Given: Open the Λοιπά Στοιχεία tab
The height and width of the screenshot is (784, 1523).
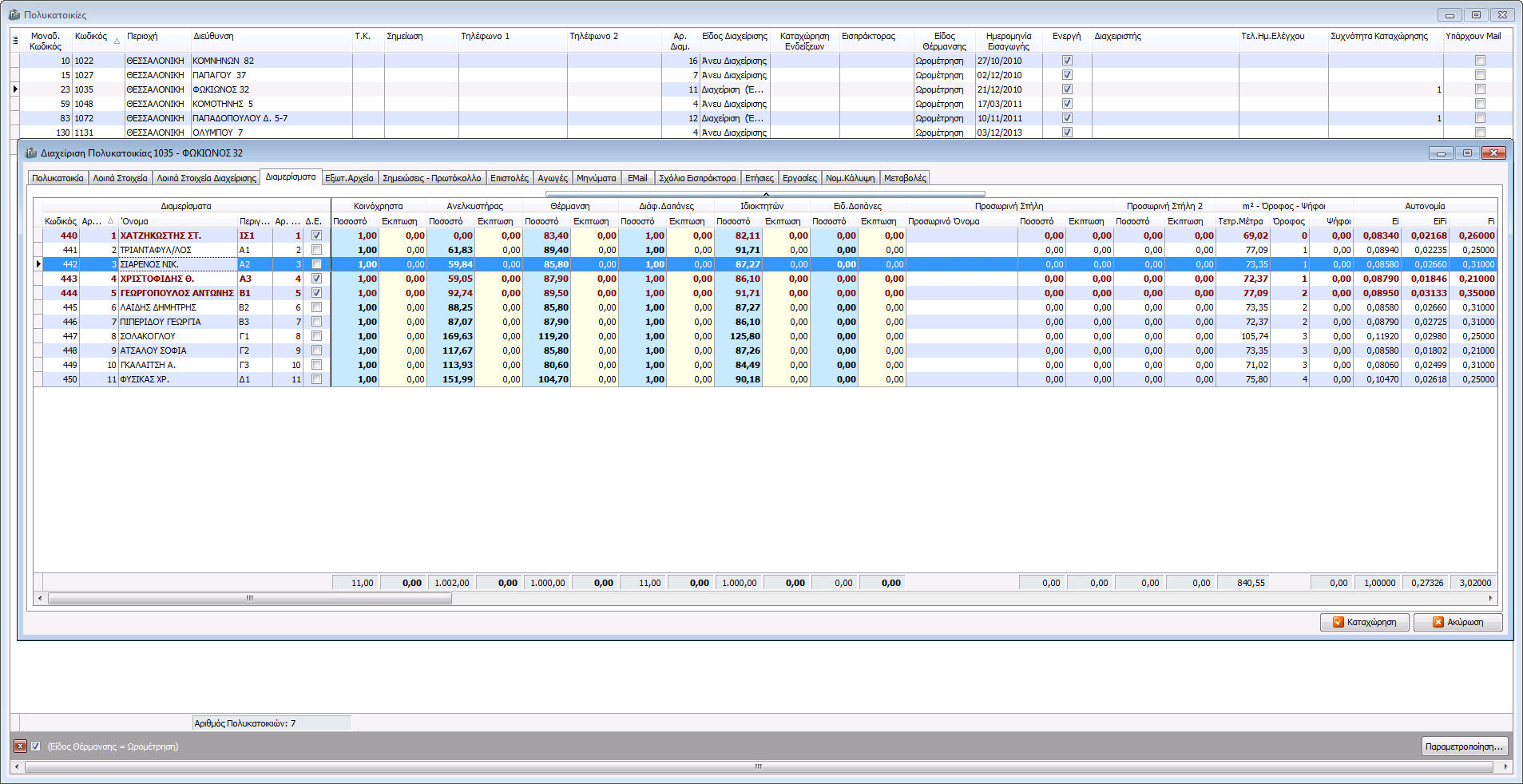Looking at the screenshot, I should [x=120, y=178].
